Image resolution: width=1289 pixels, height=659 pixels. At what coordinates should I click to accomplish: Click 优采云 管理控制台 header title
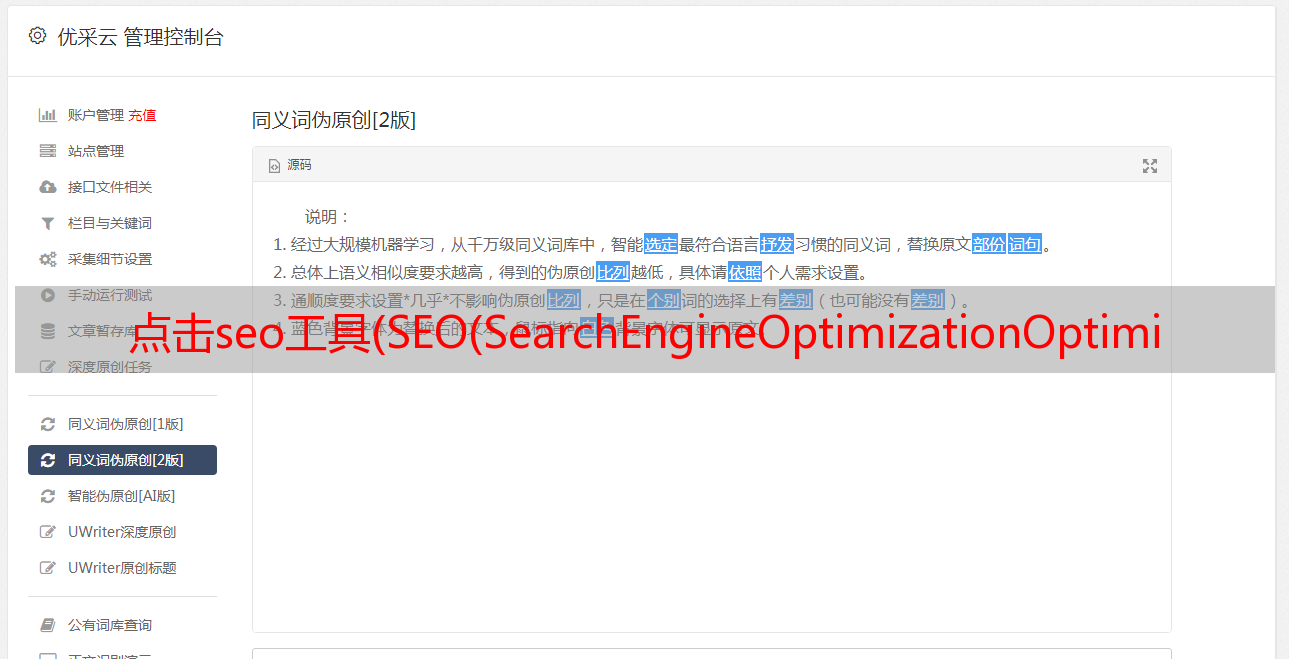click(141, 37)
